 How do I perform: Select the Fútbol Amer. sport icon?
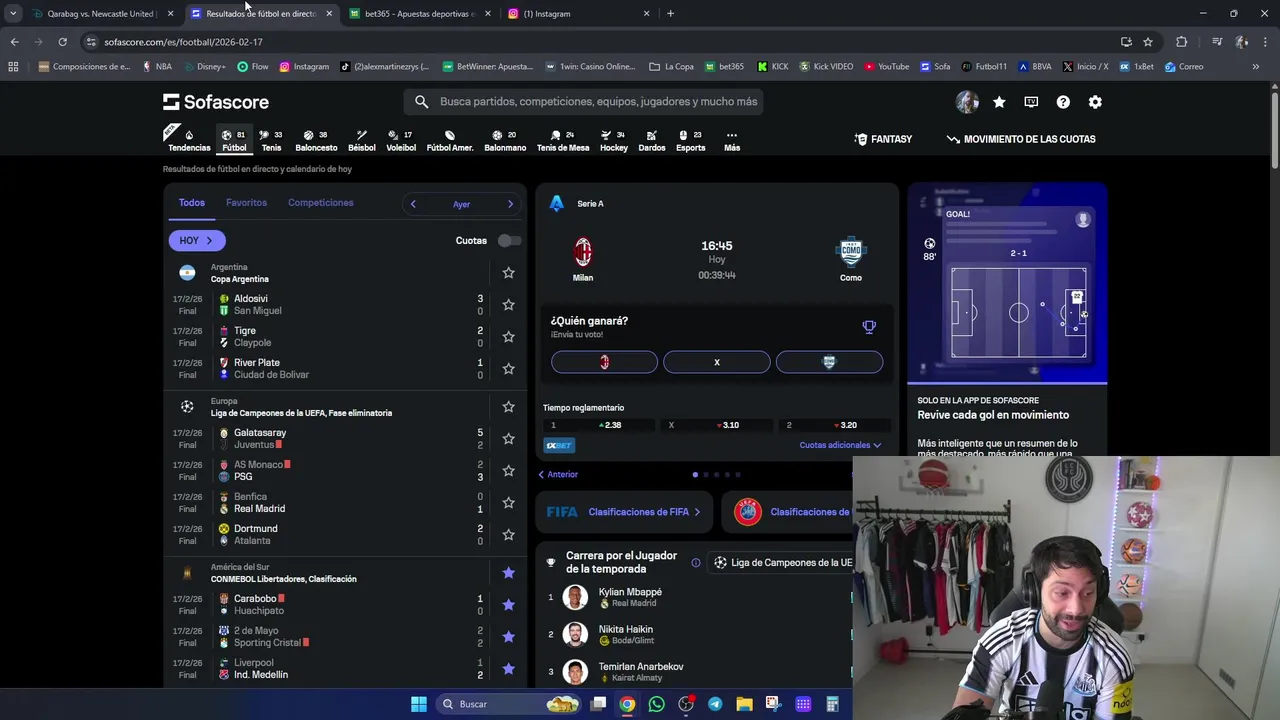coord(450,139)
